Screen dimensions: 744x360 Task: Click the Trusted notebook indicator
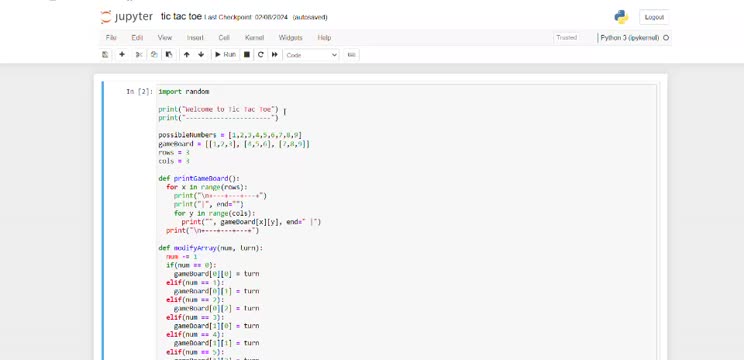(567, 37)
